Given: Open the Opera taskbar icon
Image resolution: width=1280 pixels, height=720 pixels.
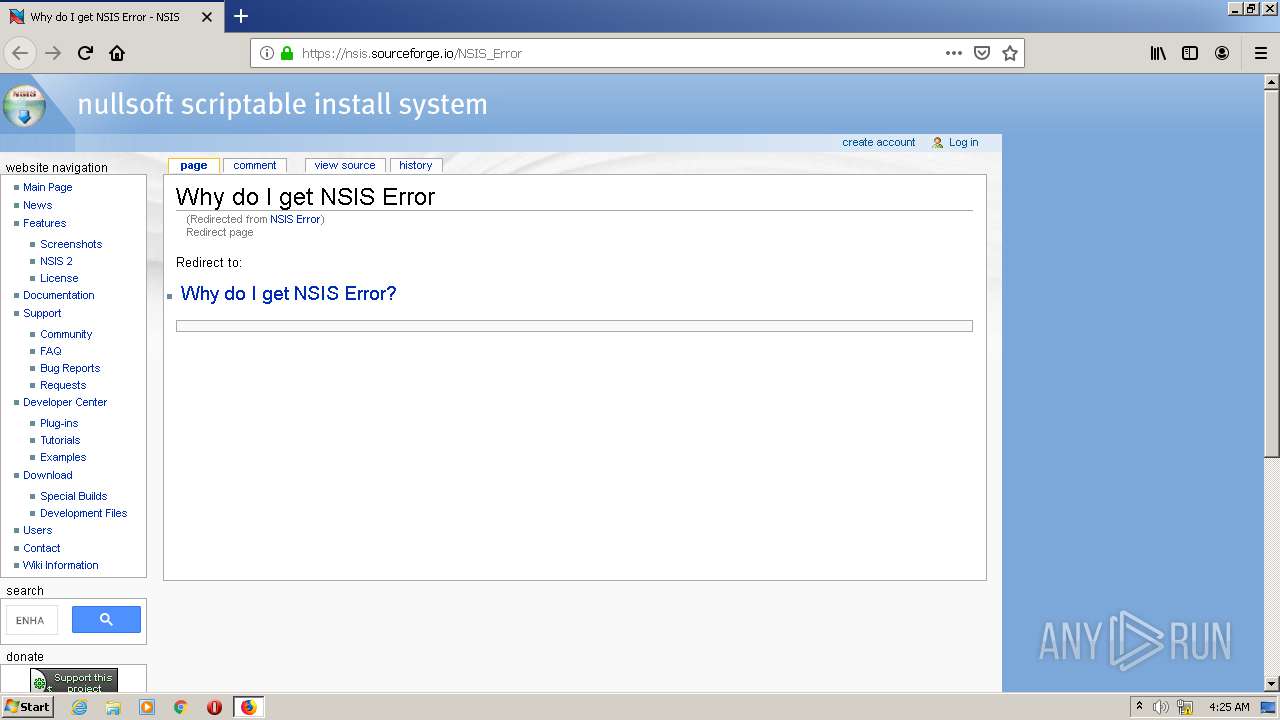Looking at the screenshot, I should point(214,707).
